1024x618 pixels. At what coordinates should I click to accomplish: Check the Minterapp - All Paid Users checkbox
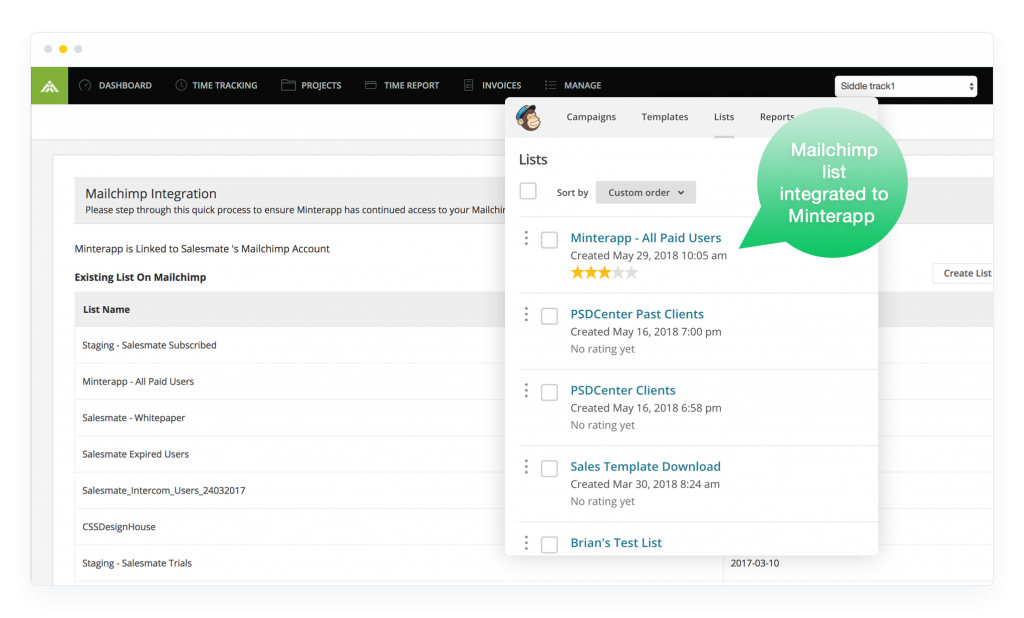[x=549, y=240]
